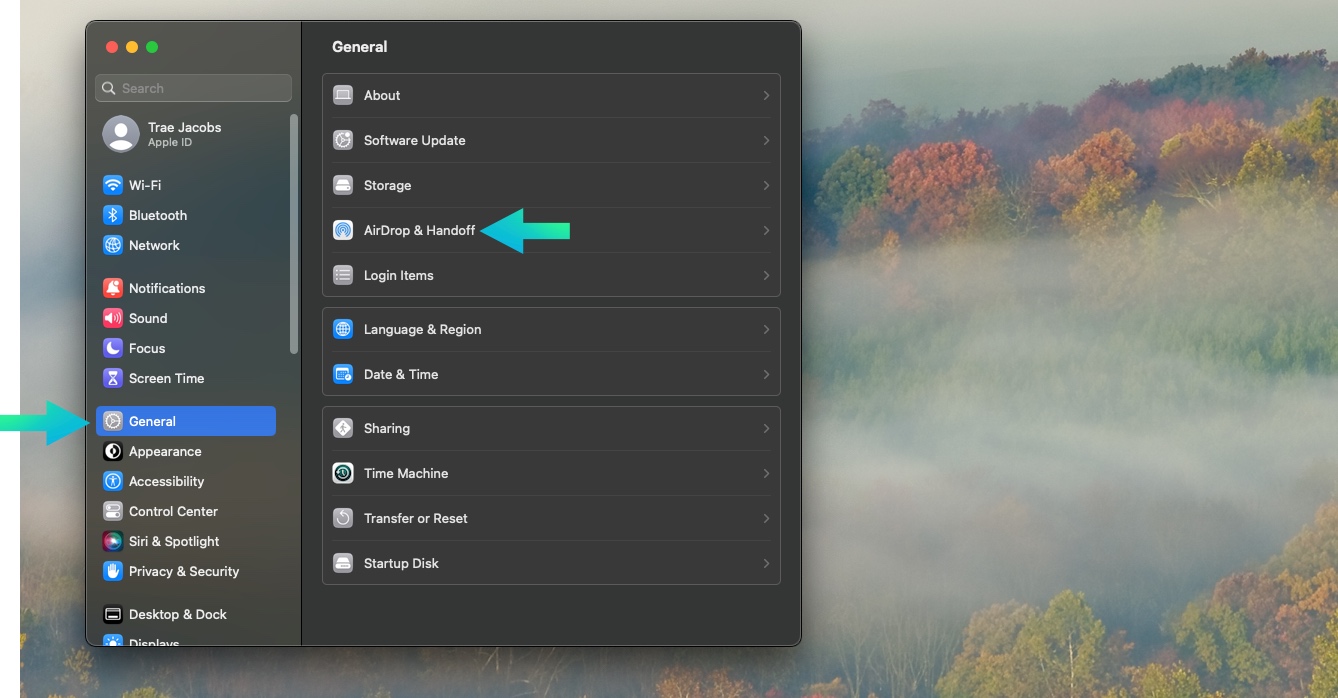
Task: Click the Bluetooth sidebar icon
Action: (x=113, y=215)
